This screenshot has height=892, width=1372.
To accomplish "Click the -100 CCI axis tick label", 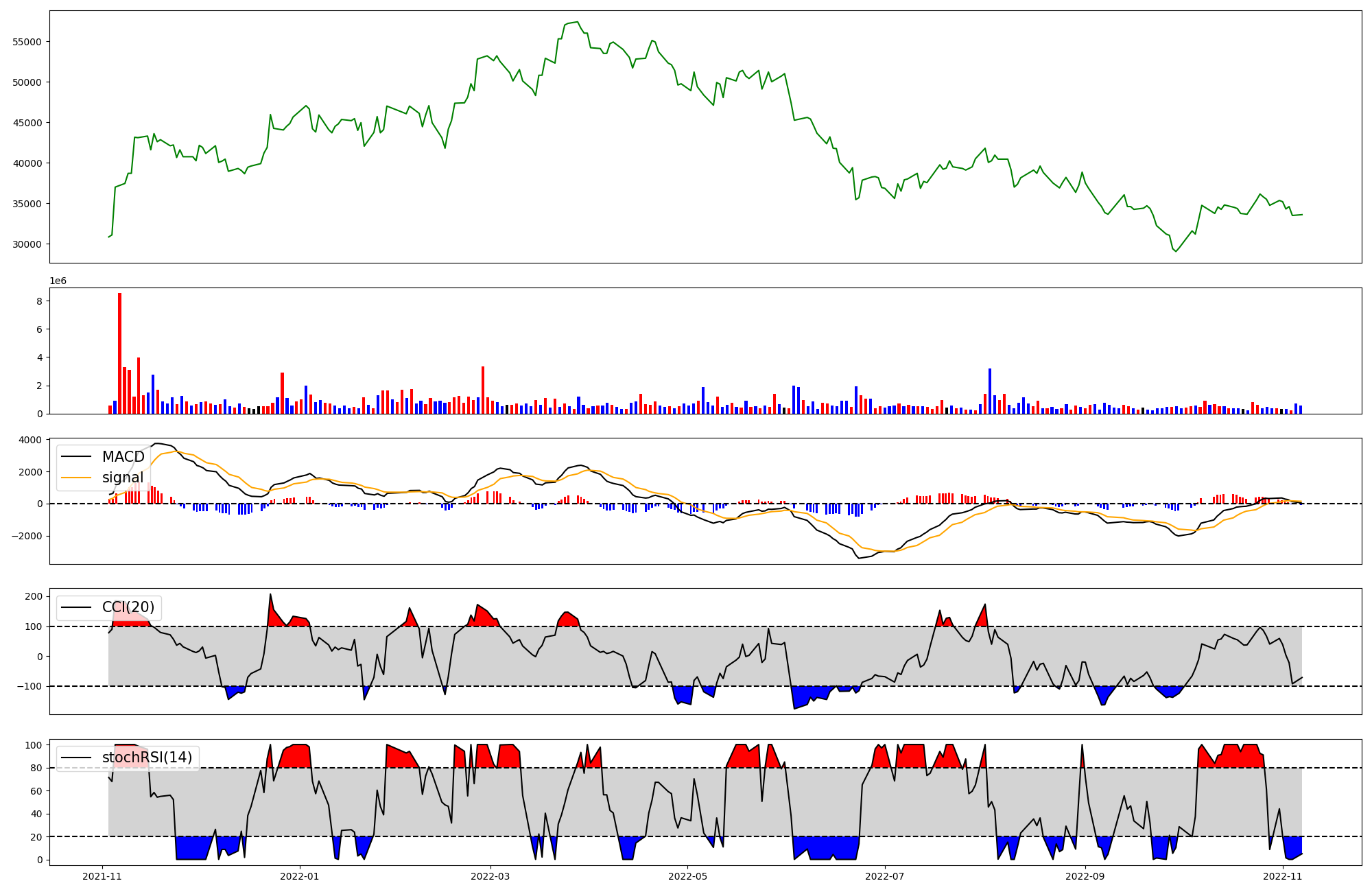I will [29, 686].
